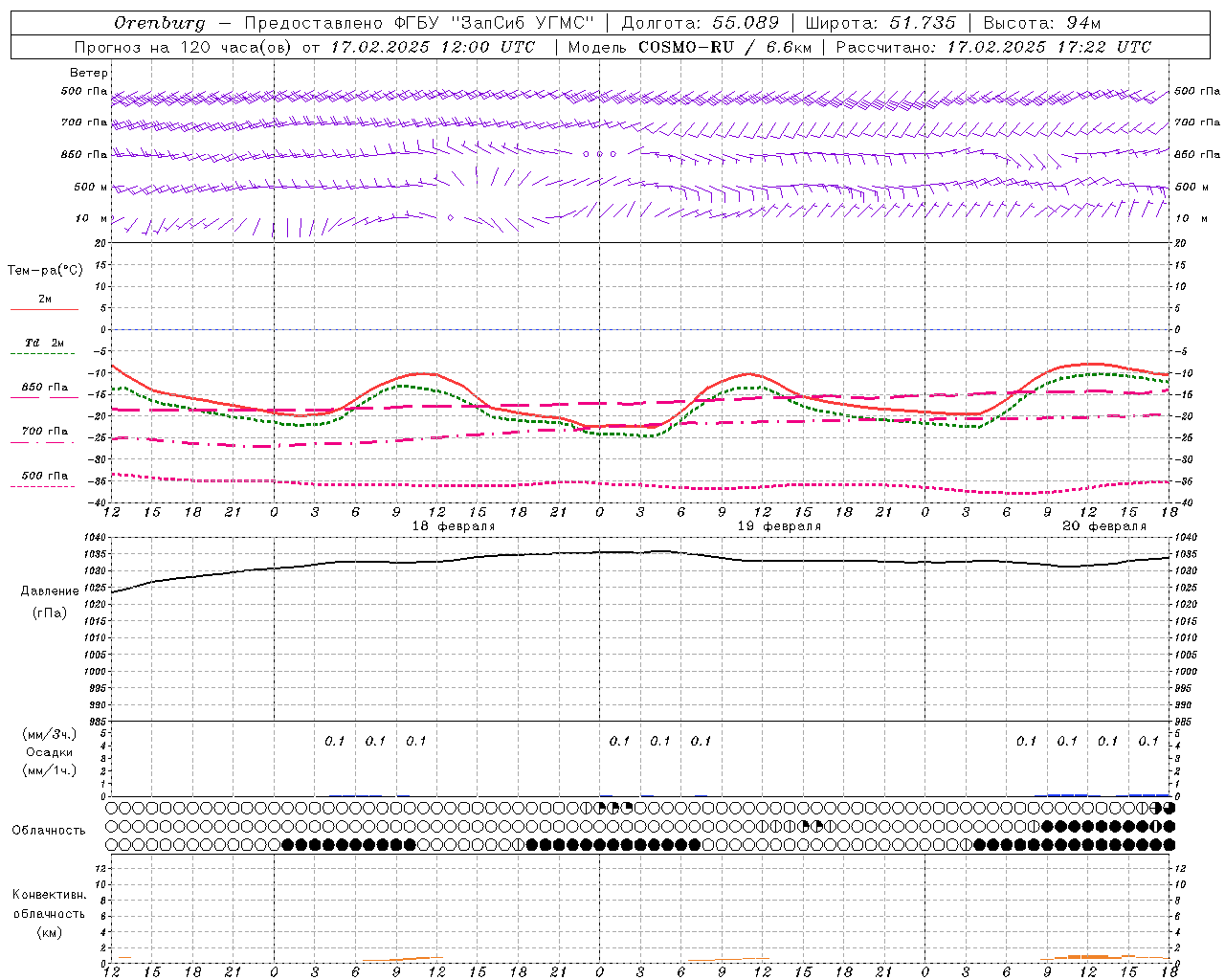
Task: Select the 18 февраля date label
Action: (454, 526)
